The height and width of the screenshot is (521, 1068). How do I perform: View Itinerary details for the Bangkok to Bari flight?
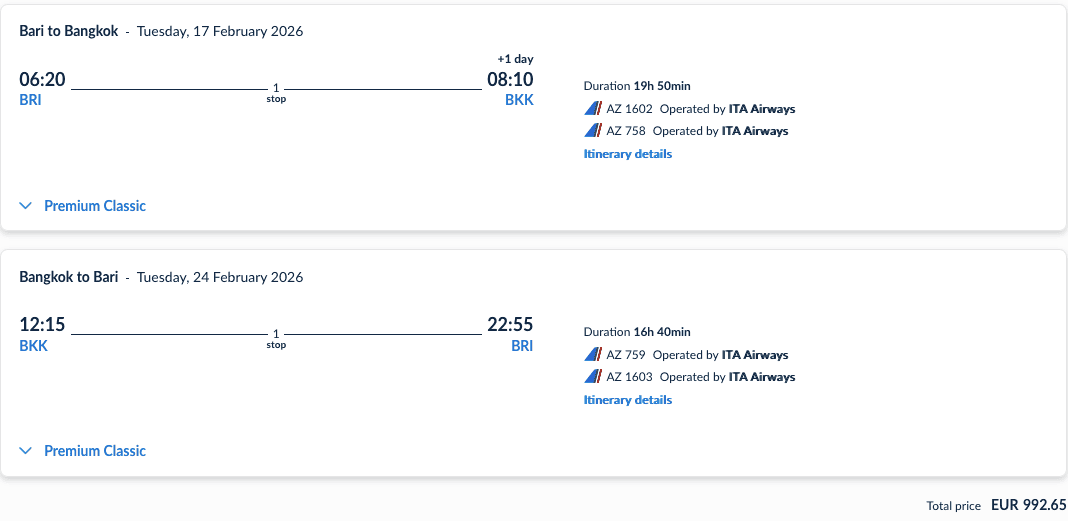627,400
